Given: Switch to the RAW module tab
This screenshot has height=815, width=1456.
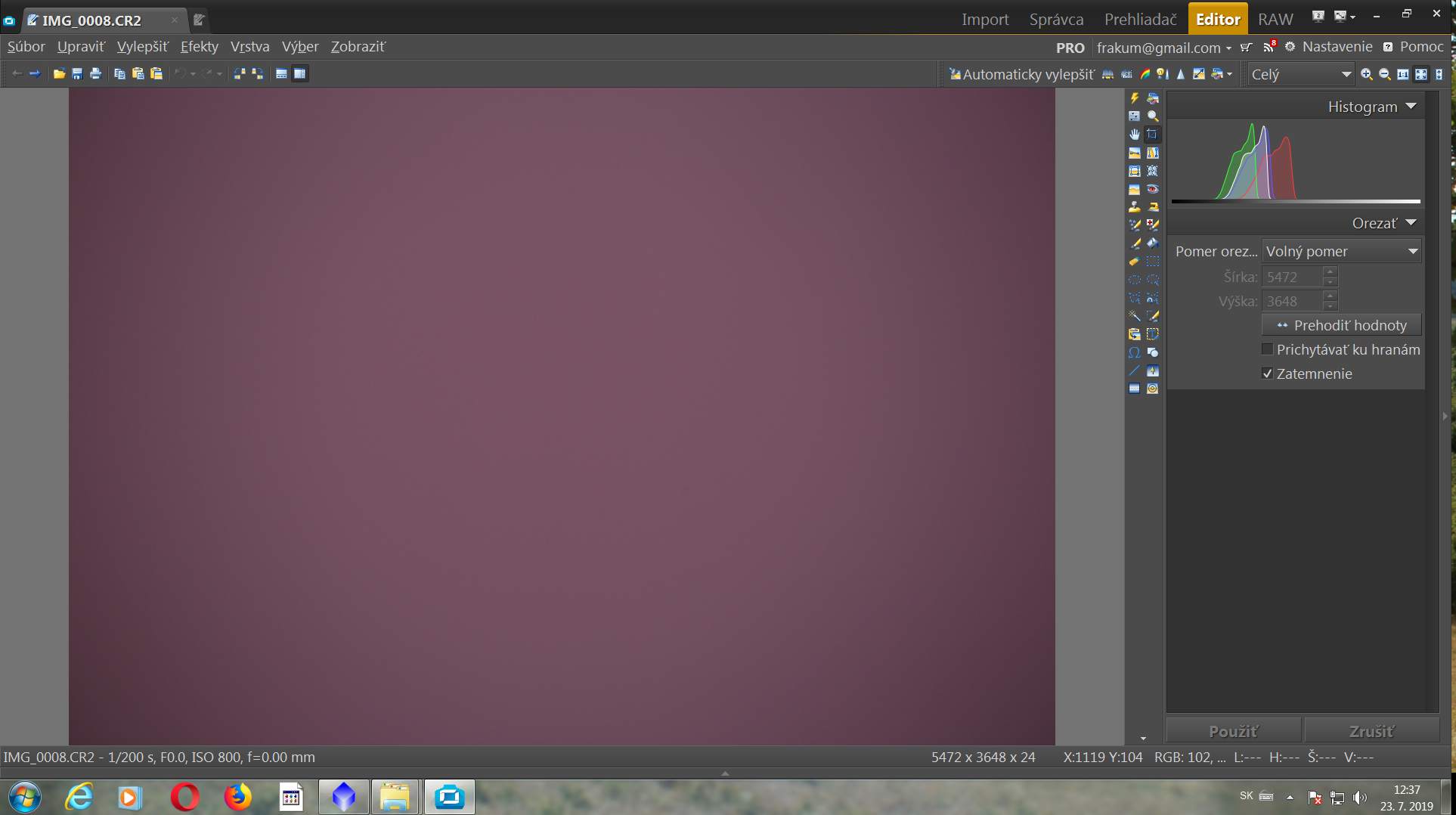Looking at the screenshot, I should pyautogui.click(x=1275, y=20).
